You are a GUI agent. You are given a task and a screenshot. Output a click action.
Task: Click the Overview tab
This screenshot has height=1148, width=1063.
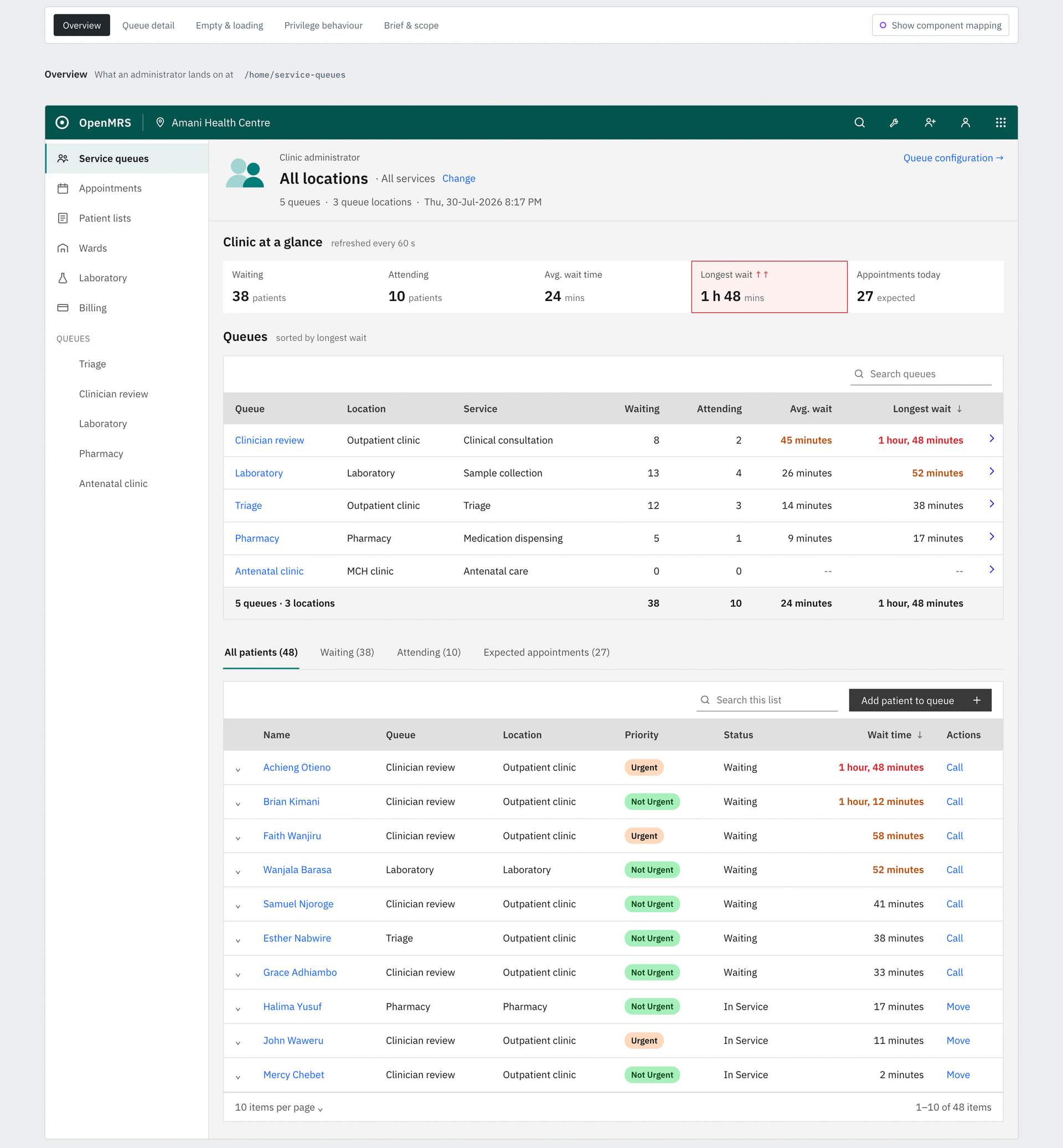(82, 25)
